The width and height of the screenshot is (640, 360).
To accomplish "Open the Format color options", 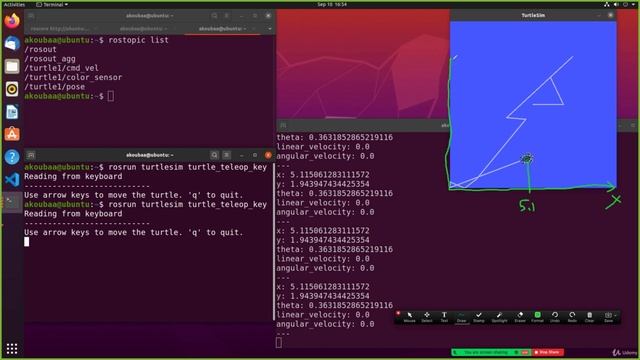I will coord(538,317).
